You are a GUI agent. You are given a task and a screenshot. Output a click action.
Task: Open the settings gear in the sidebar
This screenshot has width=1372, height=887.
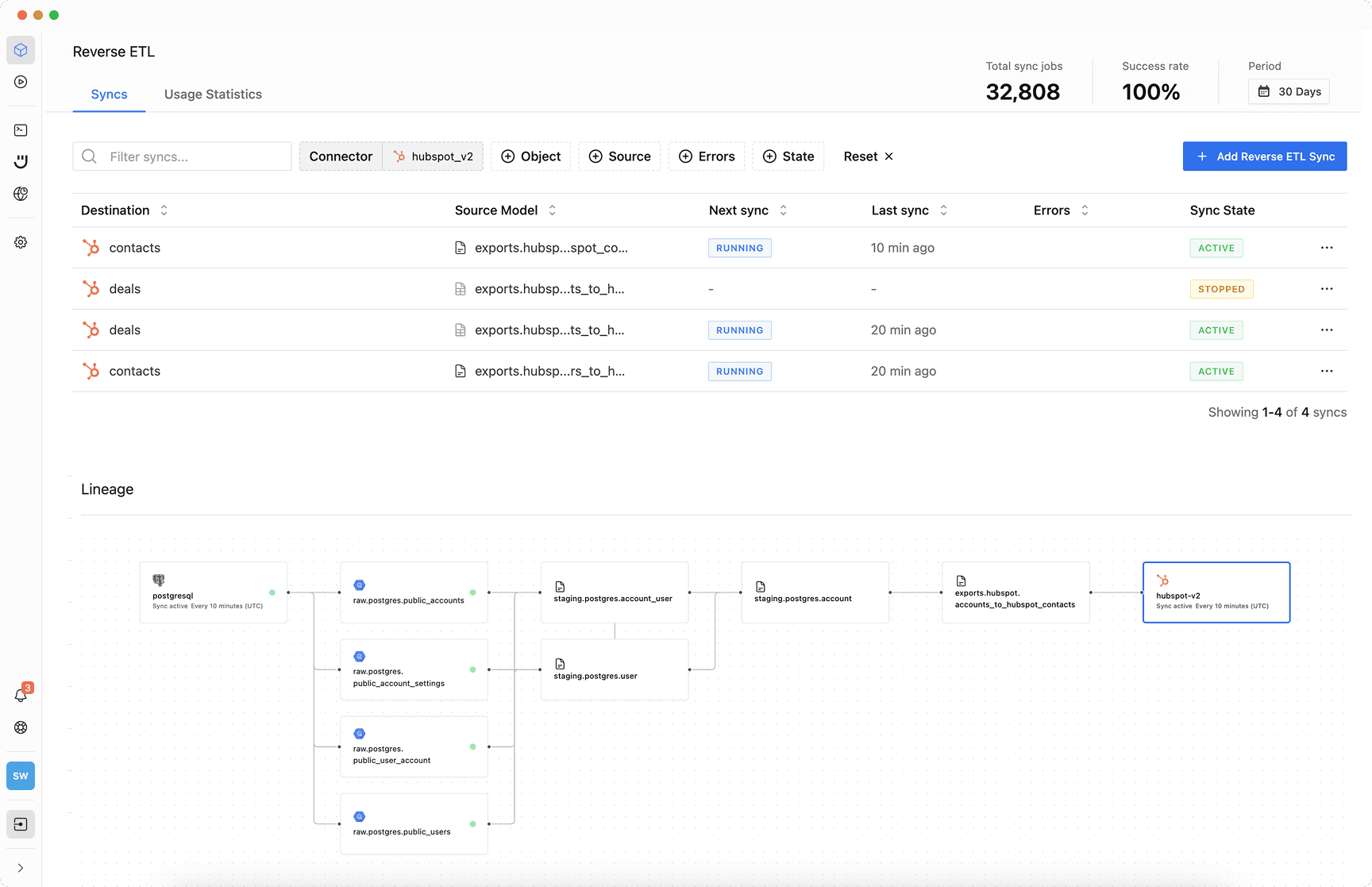point(21,242)
